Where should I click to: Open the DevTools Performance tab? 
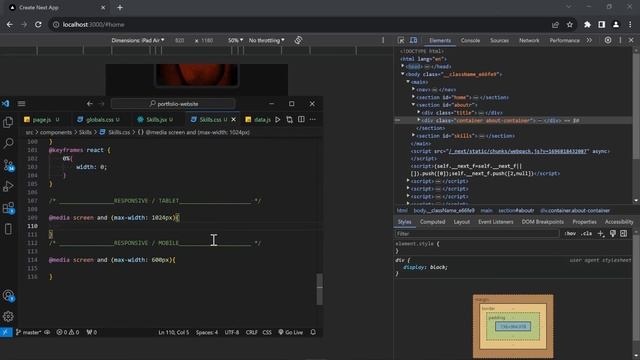point(564,40)
